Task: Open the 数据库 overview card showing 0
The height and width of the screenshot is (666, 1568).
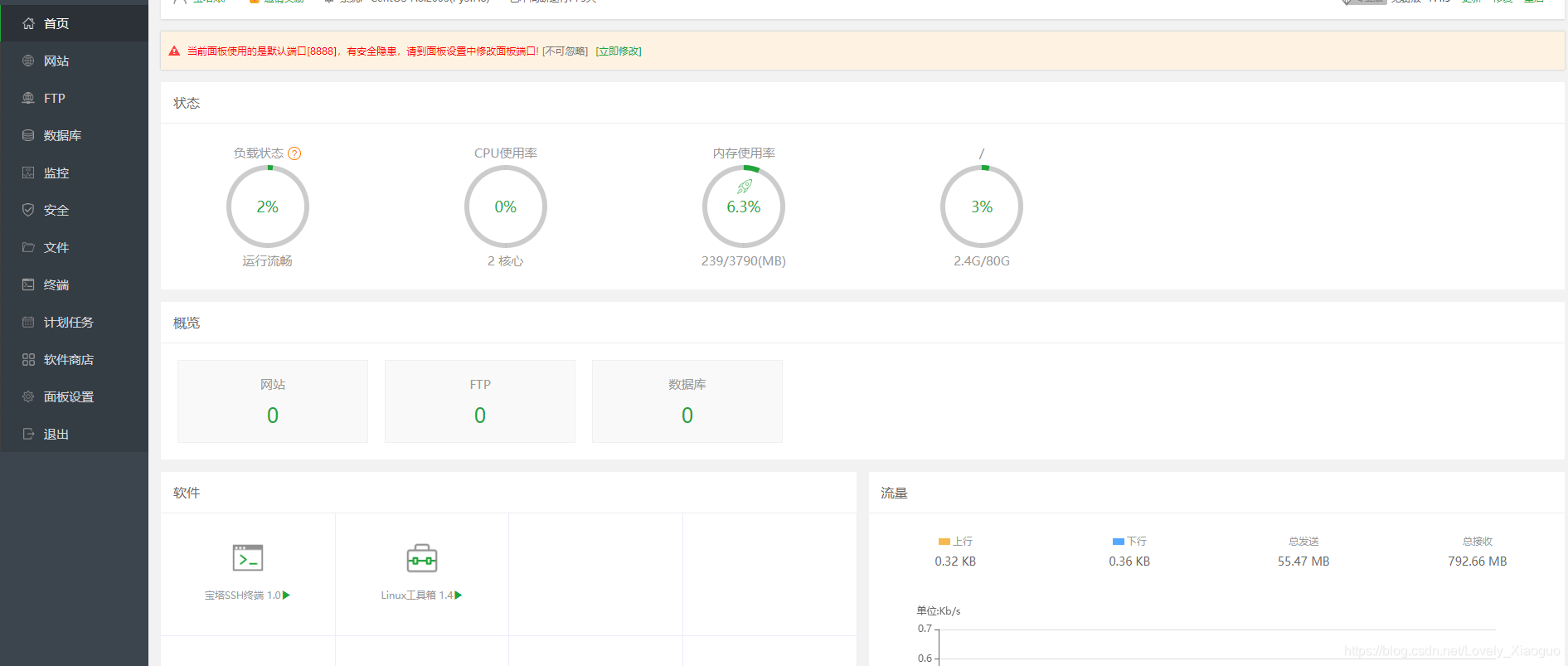Action: pos(687,401)
